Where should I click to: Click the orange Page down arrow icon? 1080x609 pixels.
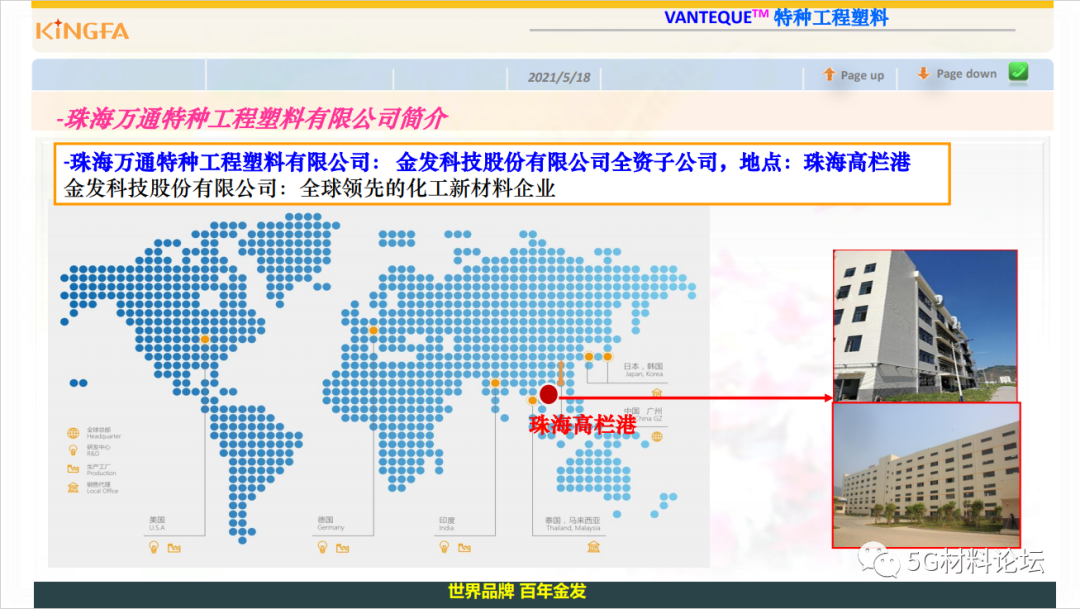[924, 73]
